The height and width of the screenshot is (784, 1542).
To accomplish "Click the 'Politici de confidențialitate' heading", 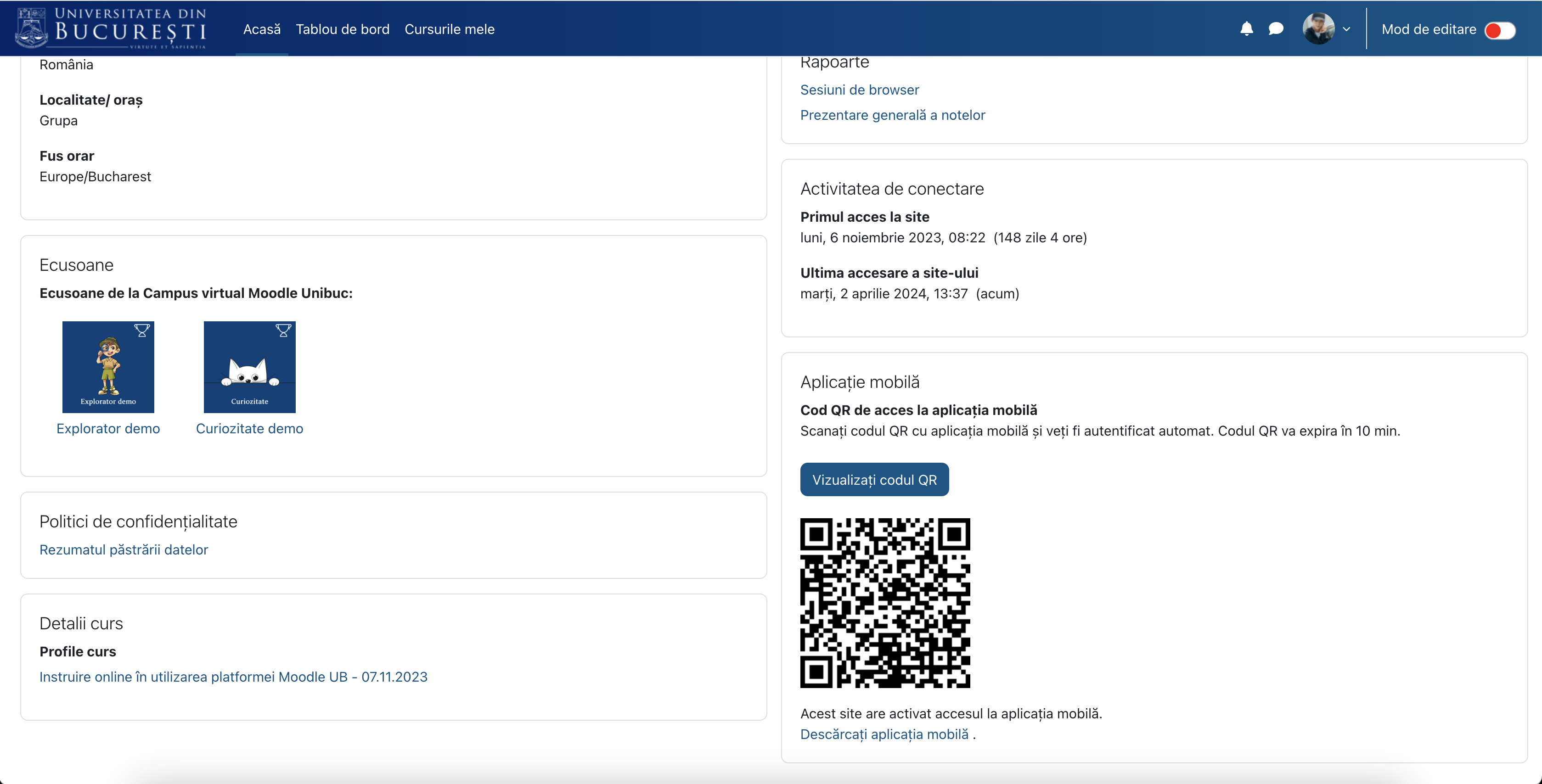I will (138, 522).
